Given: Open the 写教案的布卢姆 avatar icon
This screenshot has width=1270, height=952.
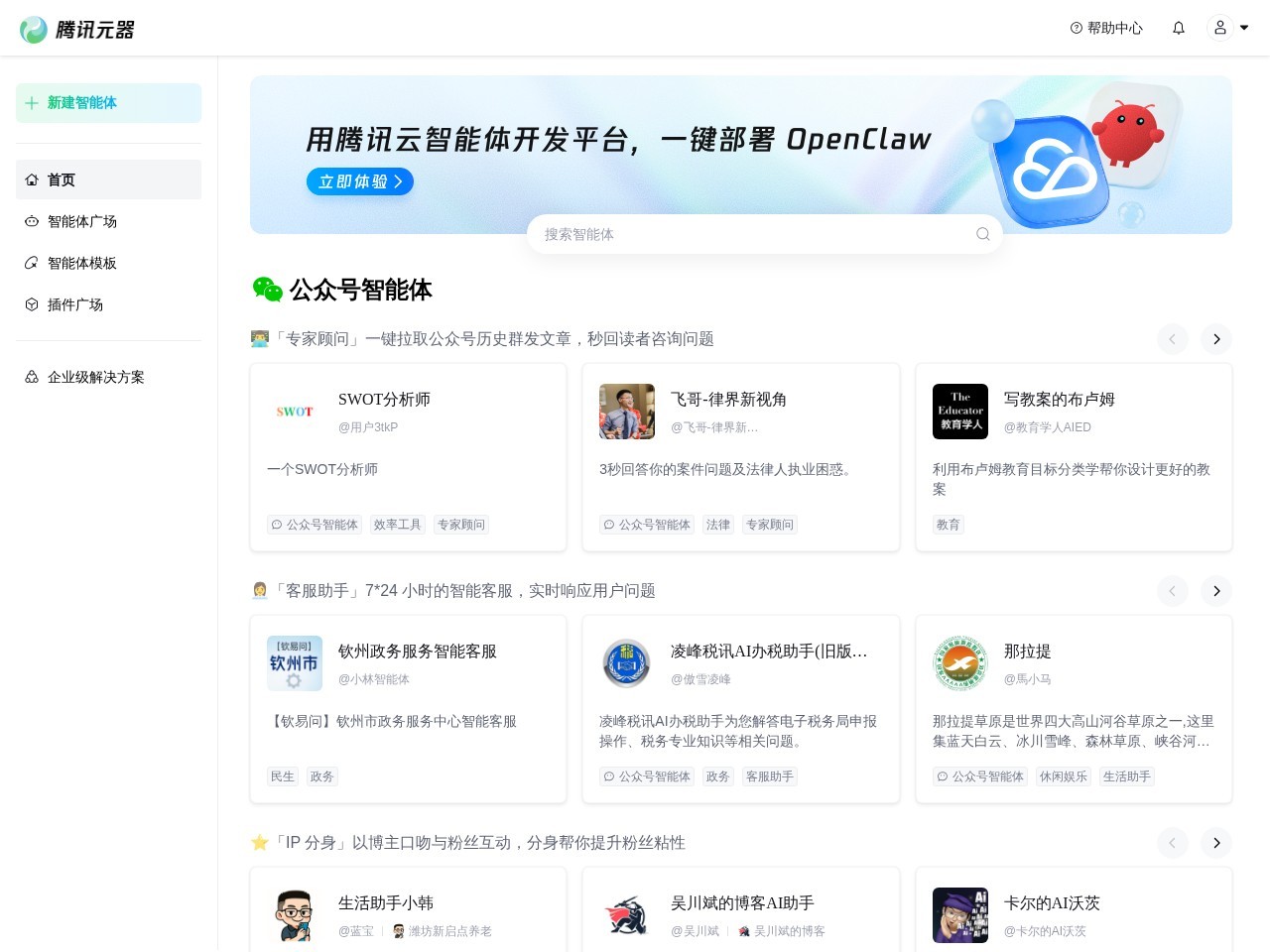Looking at the screenshot, I should click(x=960, y=412).
